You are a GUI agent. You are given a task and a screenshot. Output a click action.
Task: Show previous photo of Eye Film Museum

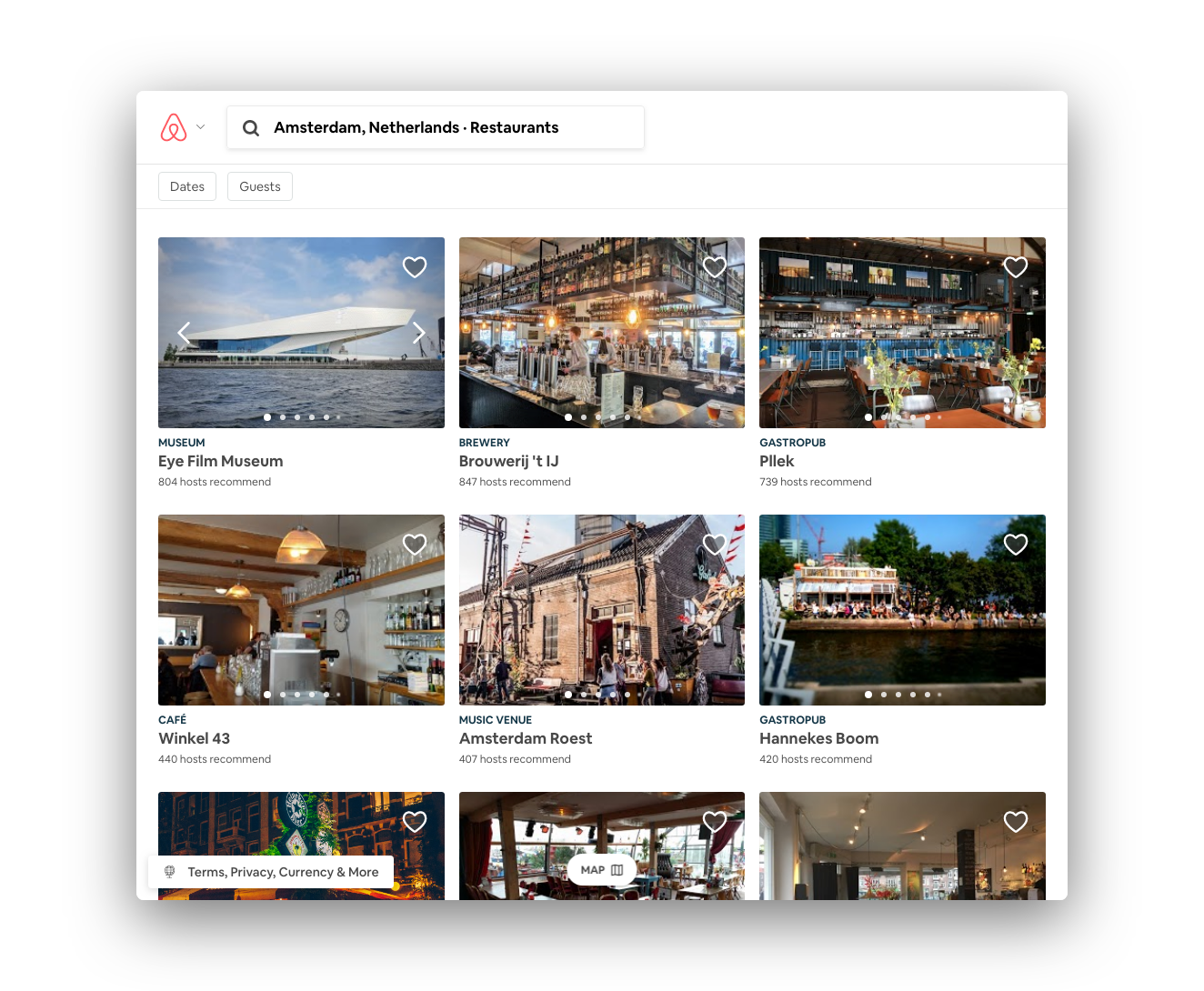184,333
